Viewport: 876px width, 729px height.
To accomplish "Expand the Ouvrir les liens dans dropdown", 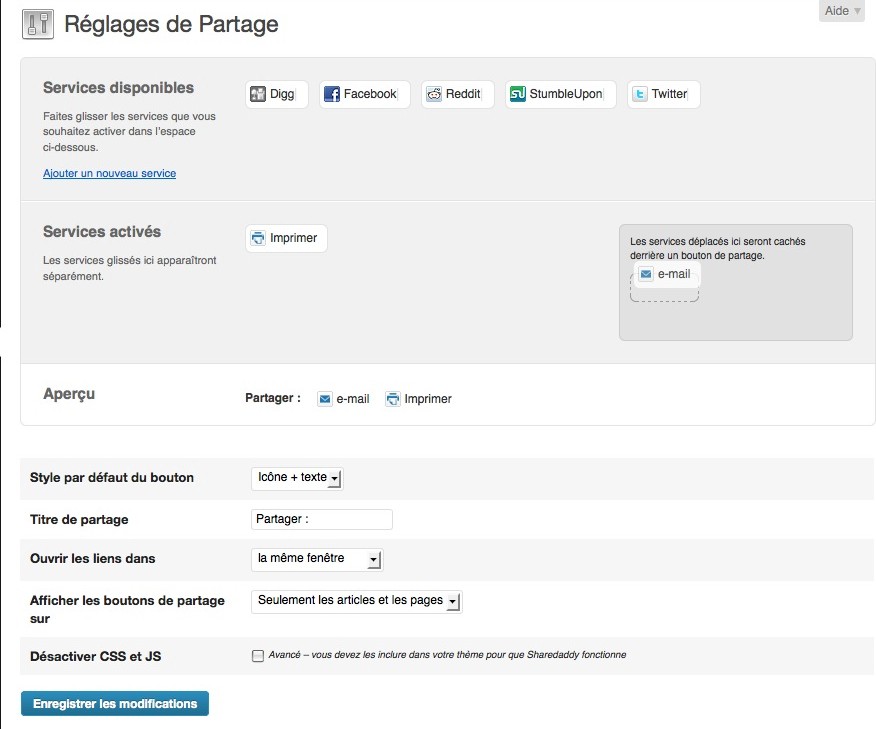I will [317, 559].
